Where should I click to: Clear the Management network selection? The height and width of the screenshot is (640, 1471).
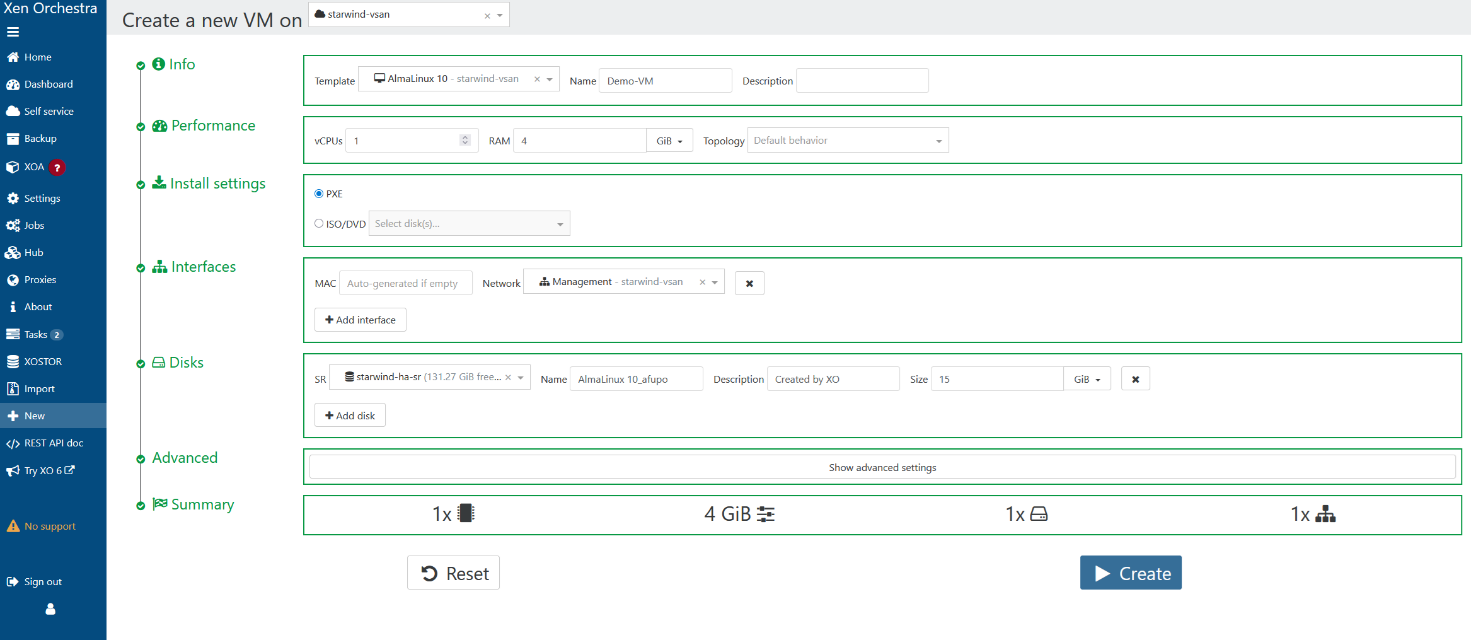pos(702,283)
